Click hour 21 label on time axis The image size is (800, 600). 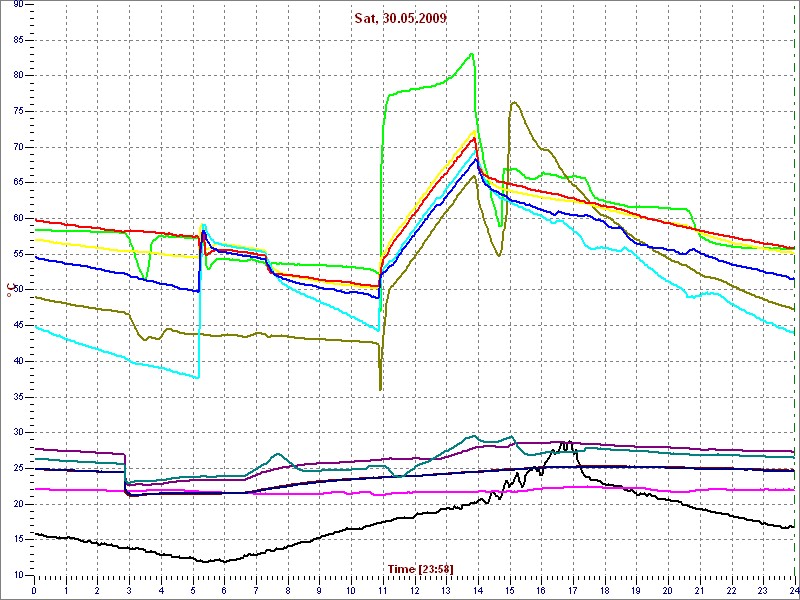pyautogui.click(x=698, y=591)
